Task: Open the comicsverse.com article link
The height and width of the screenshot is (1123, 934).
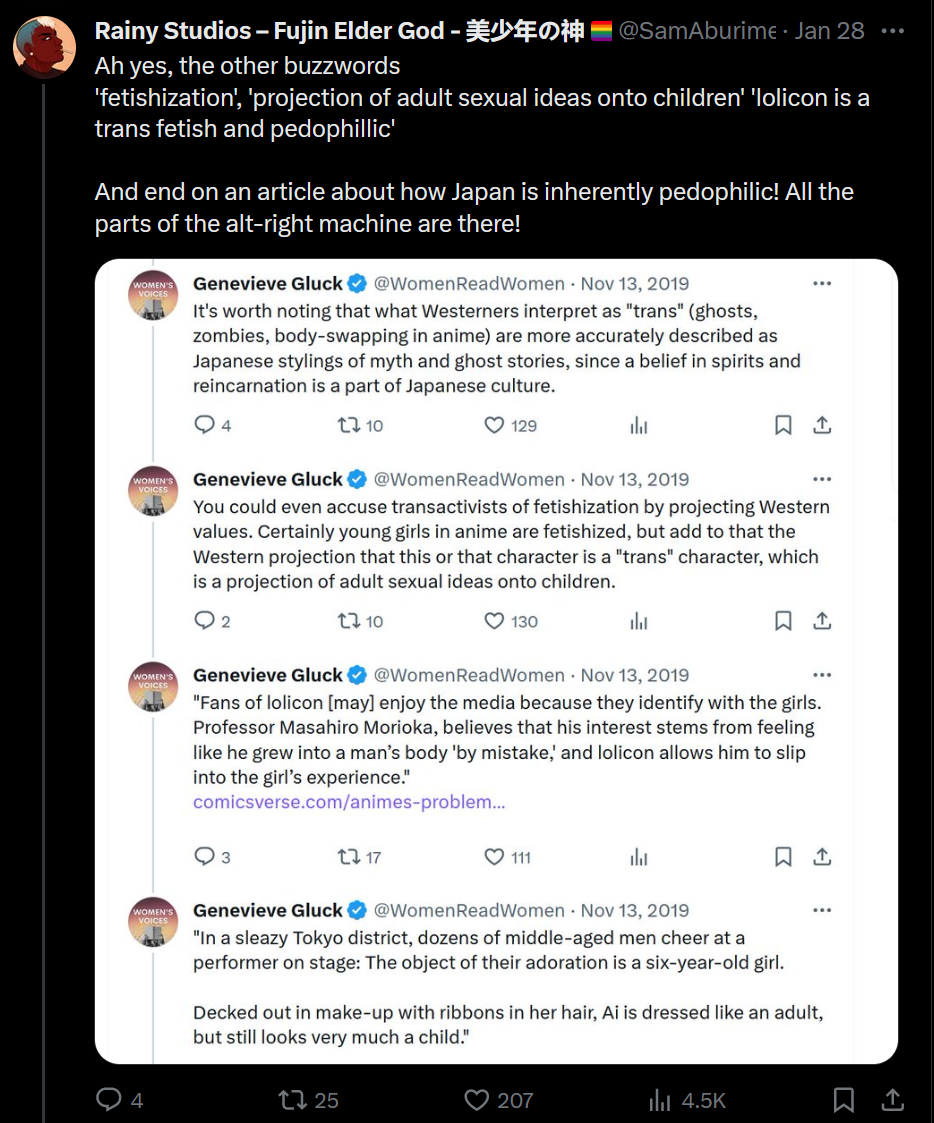Action: coord(349,802)
